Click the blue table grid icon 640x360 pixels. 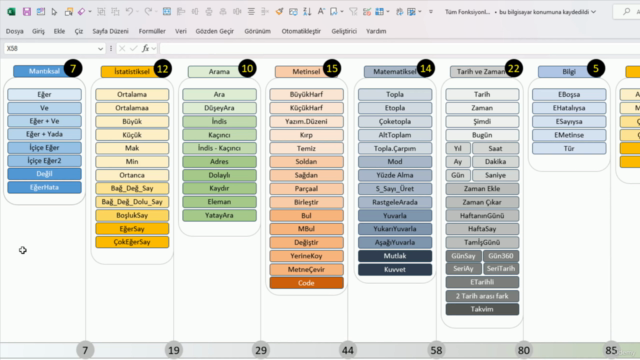click(380, 12)
